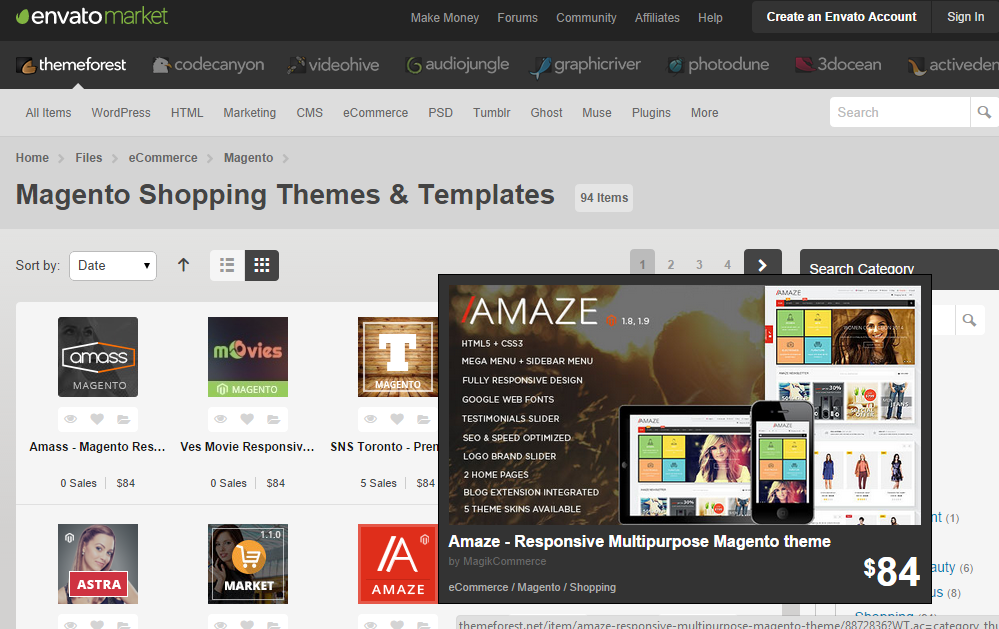Go to Home in the breadcrumb
This screenshot has width=999, height=629.
tap(32, 157)
